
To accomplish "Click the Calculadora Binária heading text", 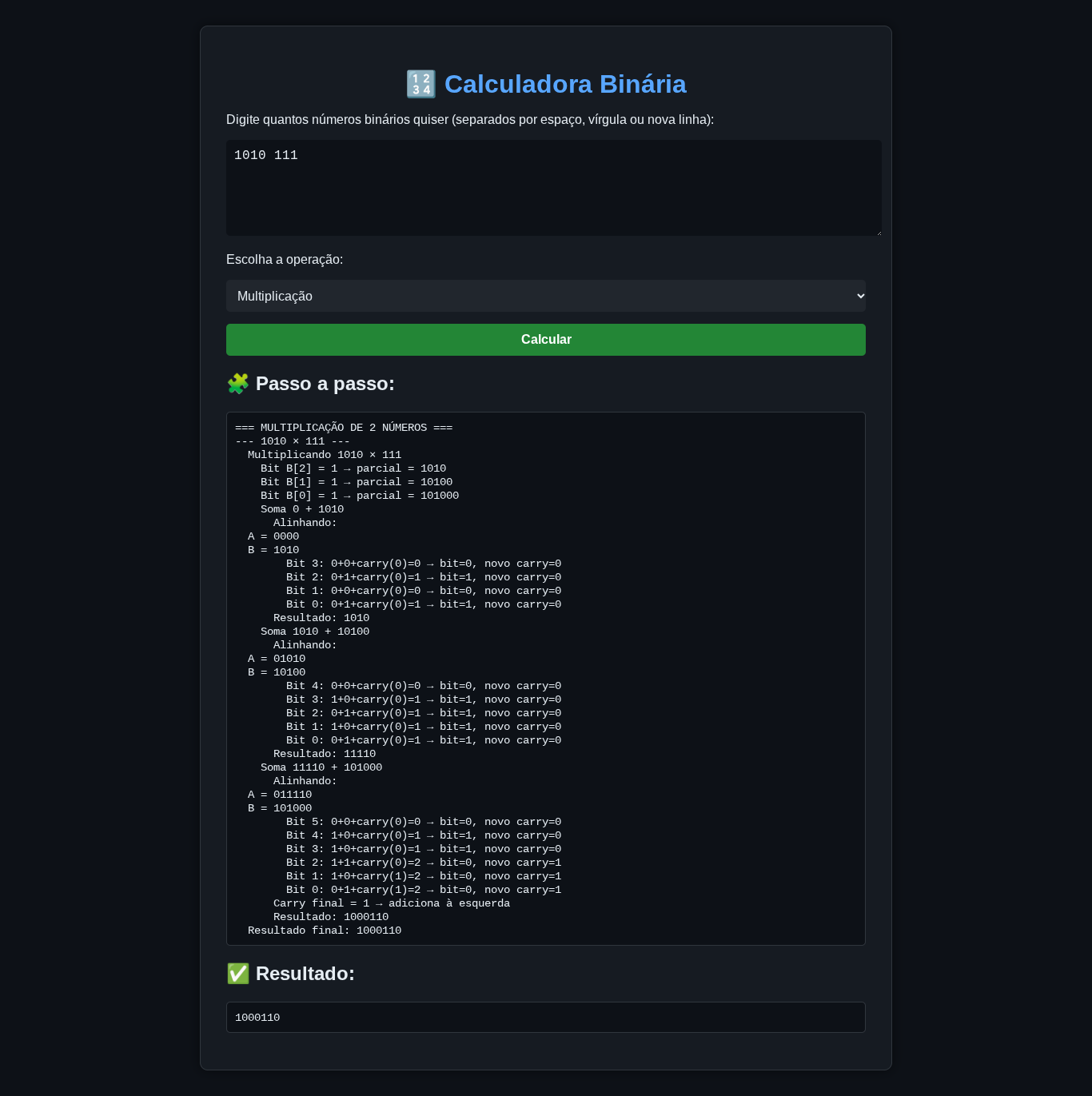I will (565, 84).
